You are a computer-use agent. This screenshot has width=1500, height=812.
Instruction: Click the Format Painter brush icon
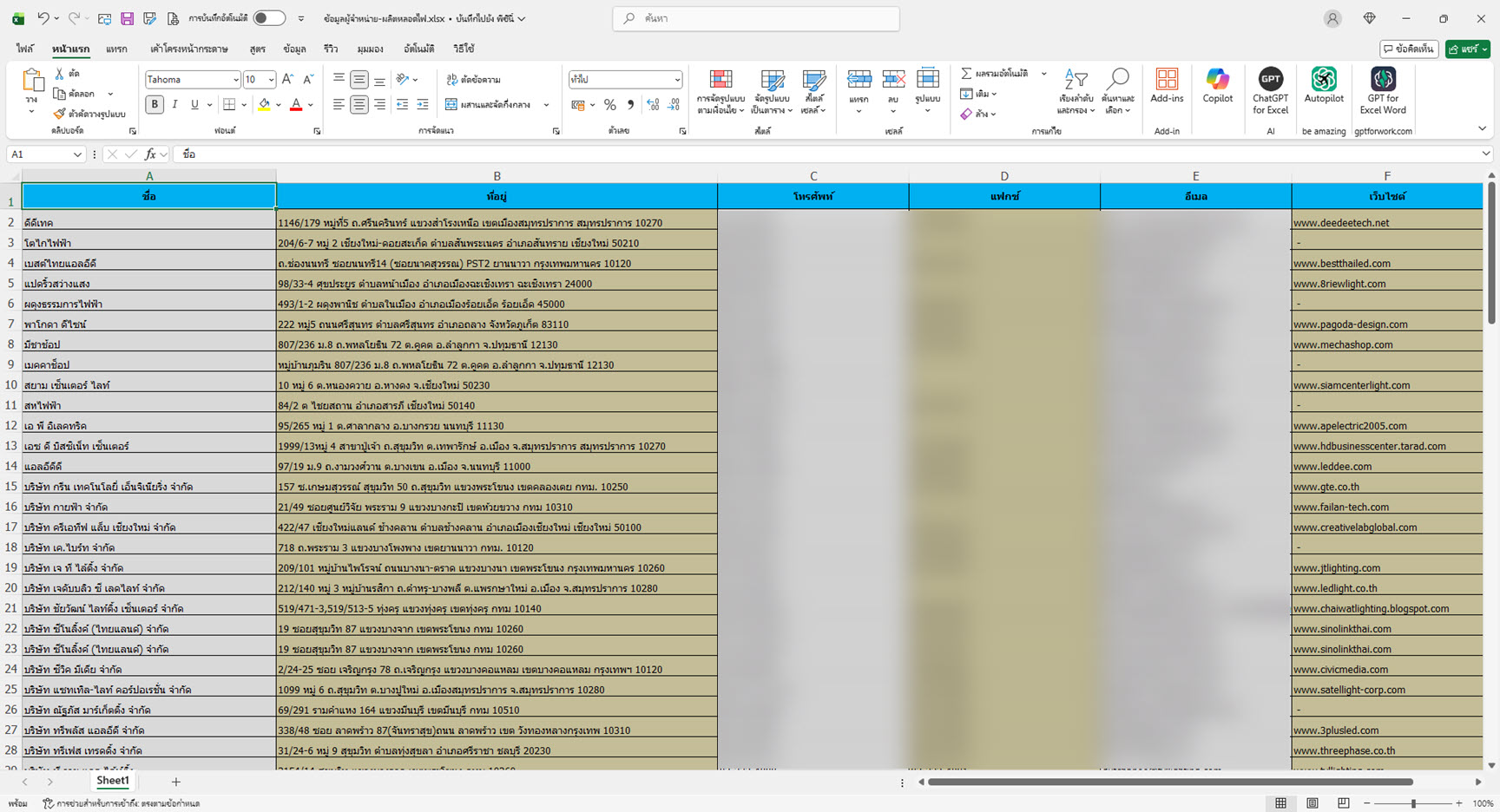60,114
